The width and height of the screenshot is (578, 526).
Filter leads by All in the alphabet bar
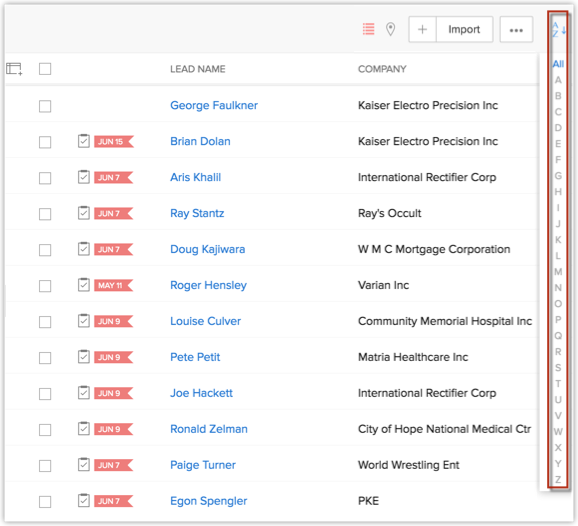tap(558, 64)
